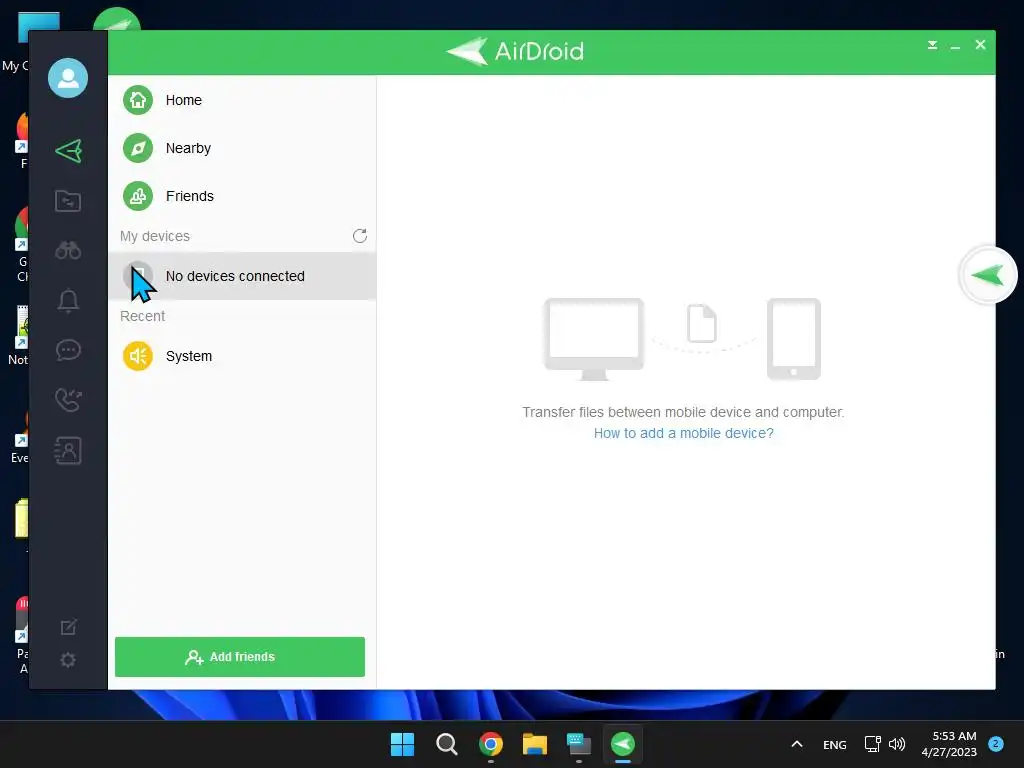Open the Call logs phone icon
This screenshot has height=768, width=1024.
[x=68, y=400]
